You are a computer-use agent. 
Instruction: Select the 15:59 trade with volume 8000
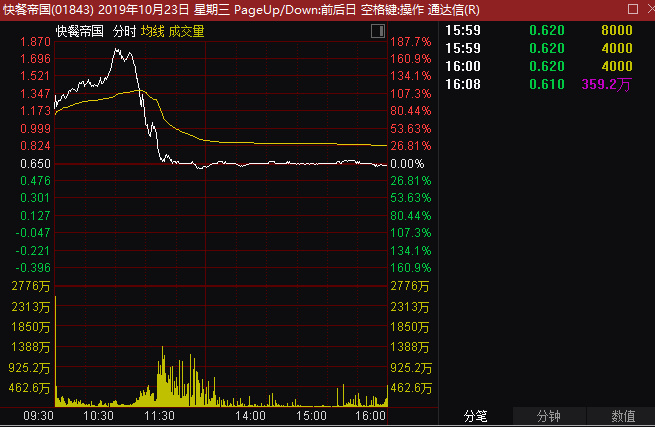pyautogui.click(x=539, y=30)
